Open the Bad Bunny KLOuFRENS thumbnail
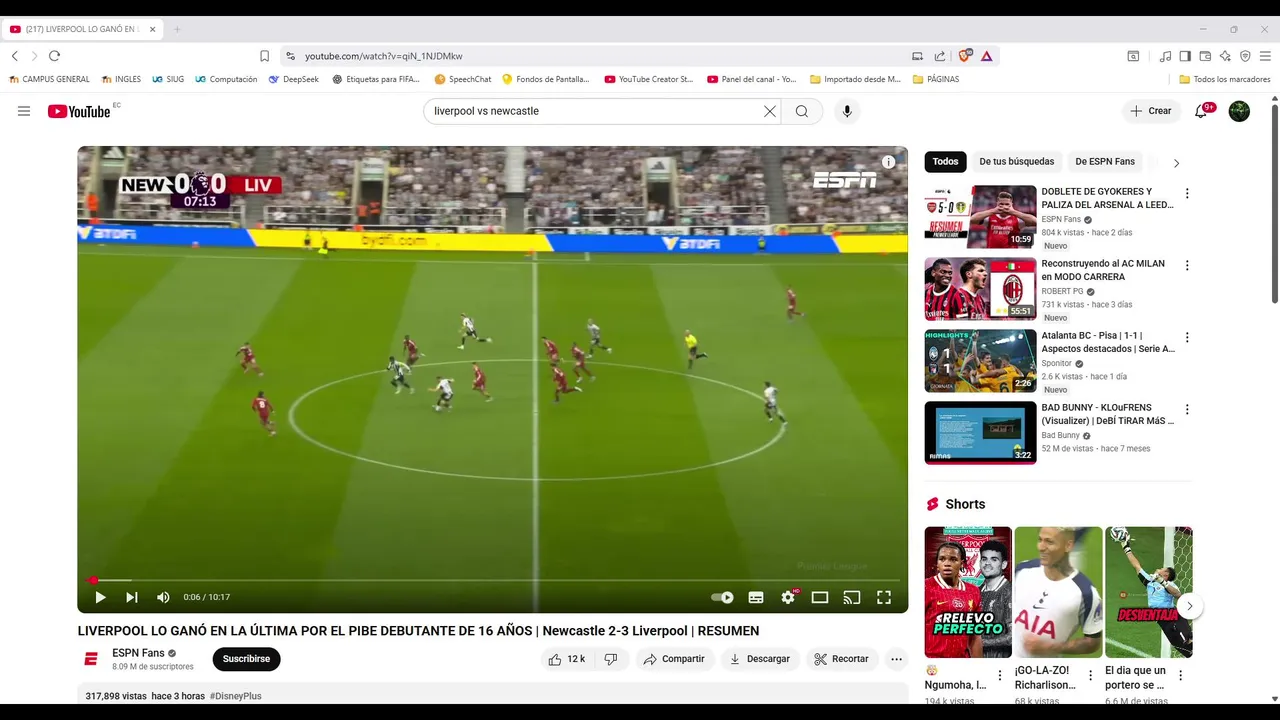Screen dimensions: 1280x720 click(980, 433)
